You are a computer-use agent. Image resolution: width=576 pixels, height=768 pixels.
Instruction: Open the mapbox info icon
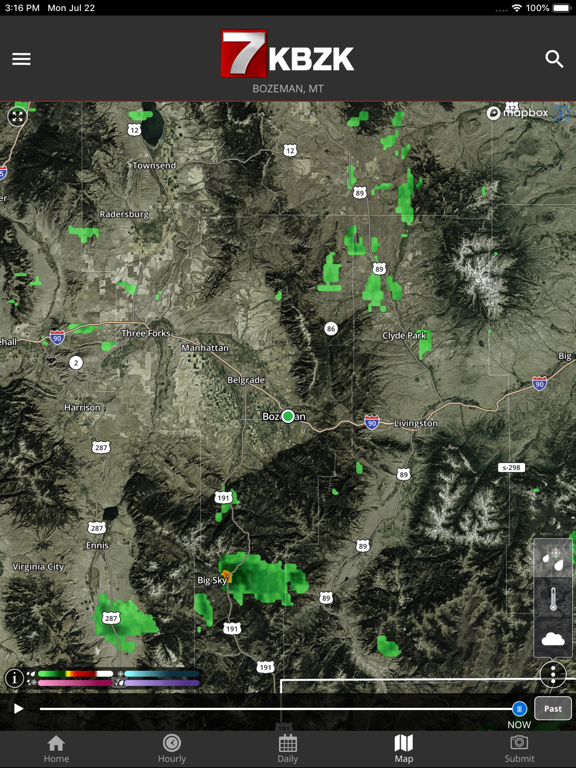pyautogui.click(x=561, y=113)
